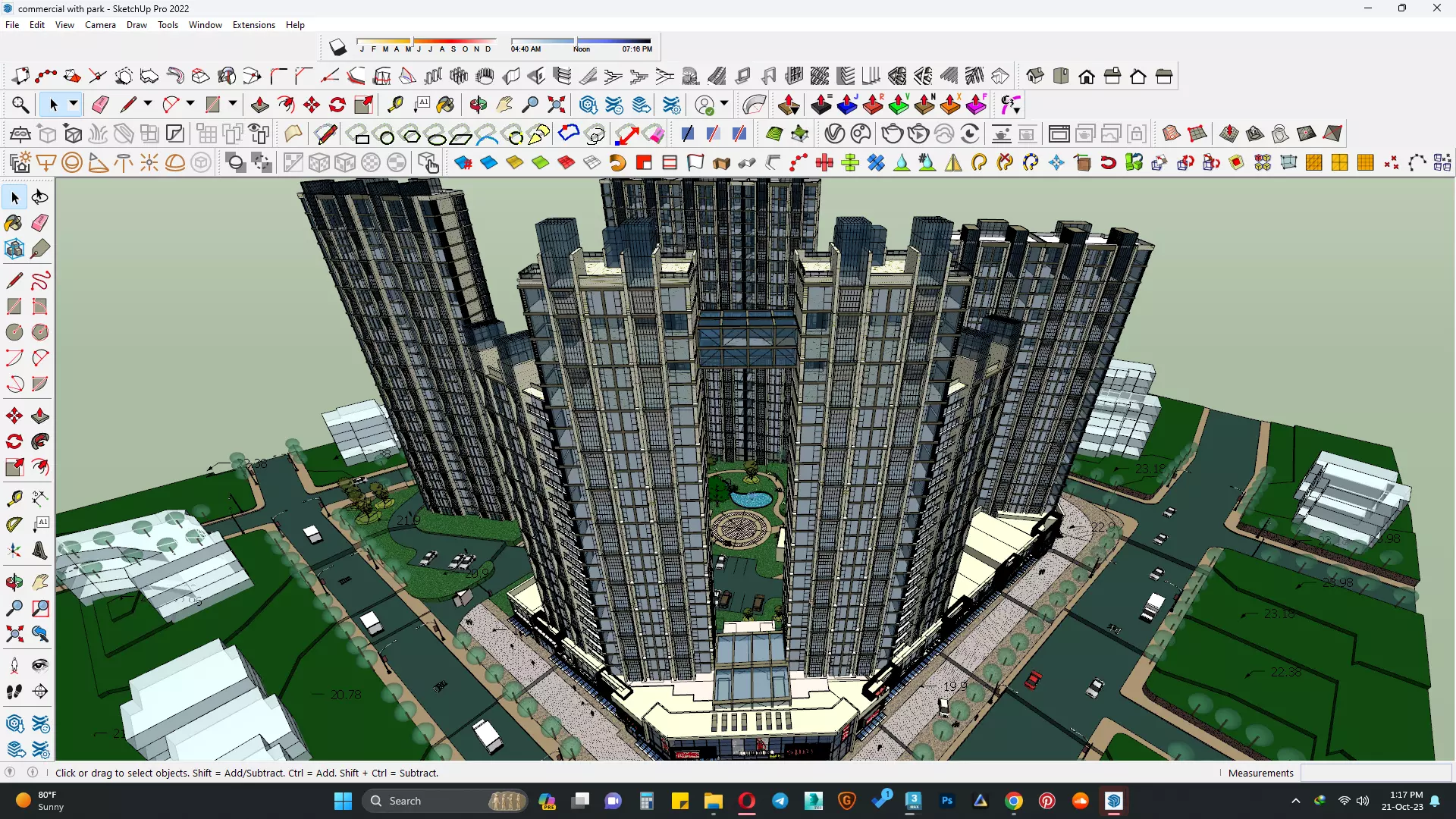
Task: Select the Follow Me tool in left toolbar
Action: click(40, 441)
